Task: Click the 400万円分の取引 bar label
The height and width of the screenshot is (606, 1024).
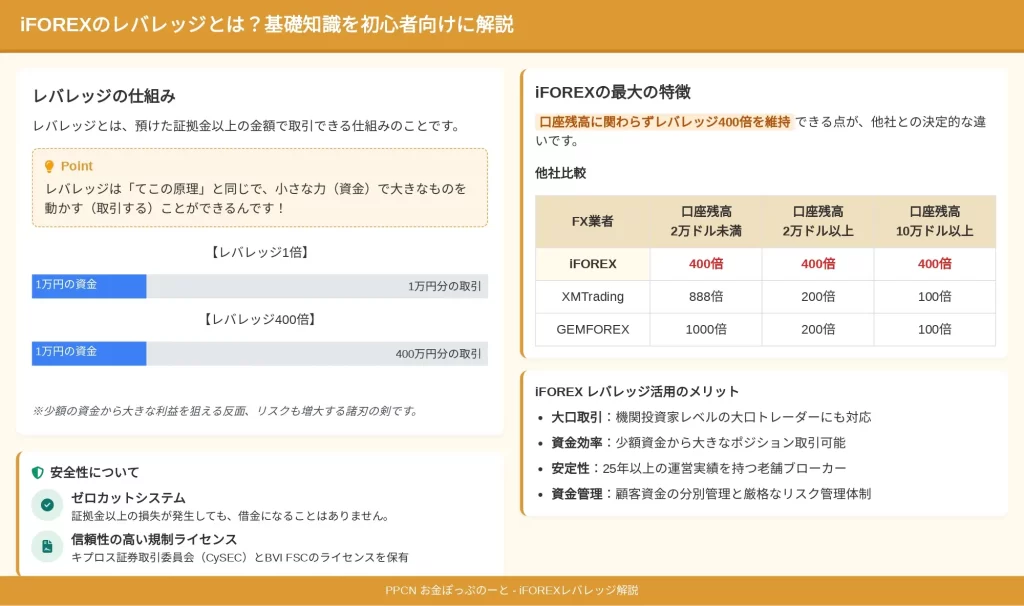Action: click(438, 353)
